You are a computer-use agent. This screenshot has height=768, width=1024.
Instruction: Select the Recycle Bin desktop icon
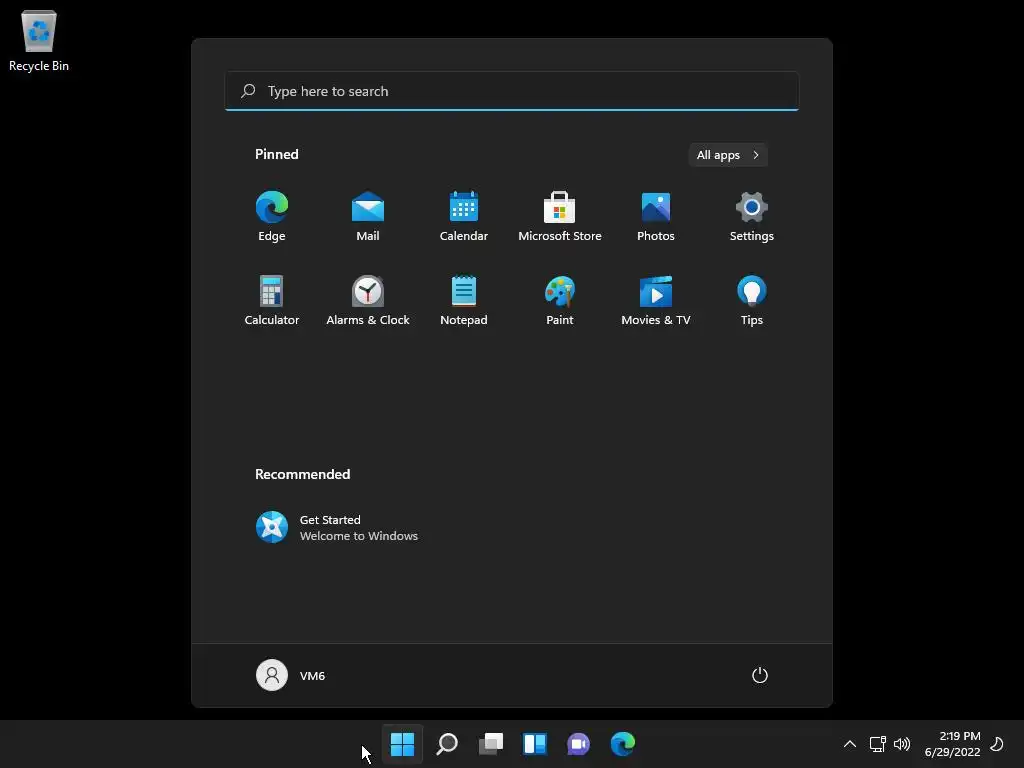(39, 40)
